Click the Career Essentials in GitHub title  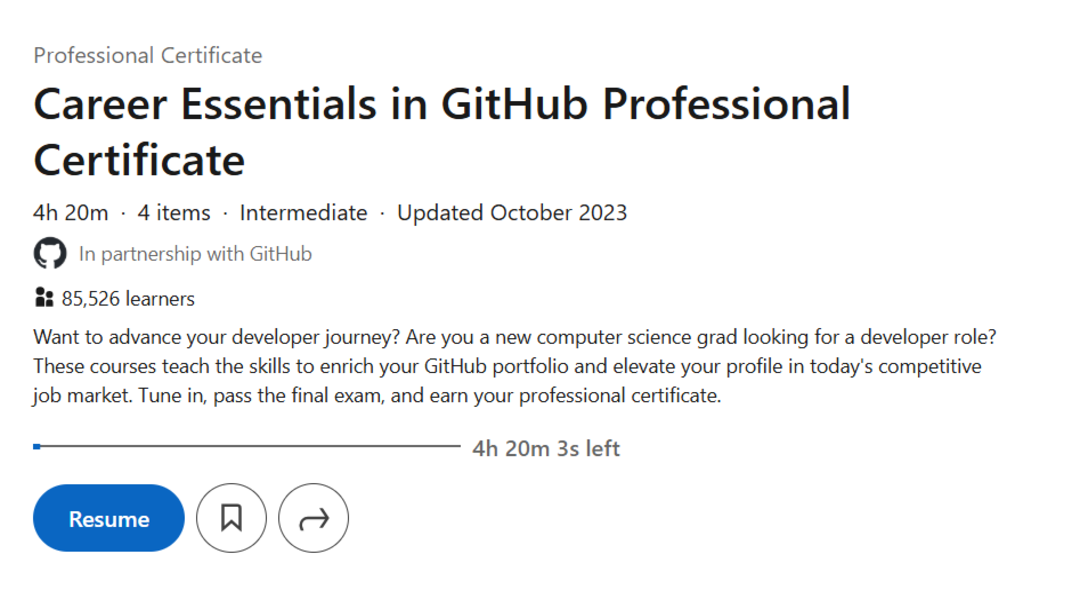coord(441,105)
